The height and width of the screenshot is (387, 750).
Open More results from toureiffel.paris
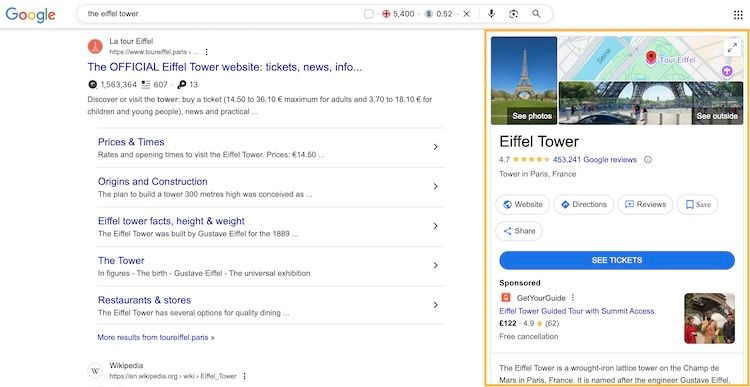(156, 337)
